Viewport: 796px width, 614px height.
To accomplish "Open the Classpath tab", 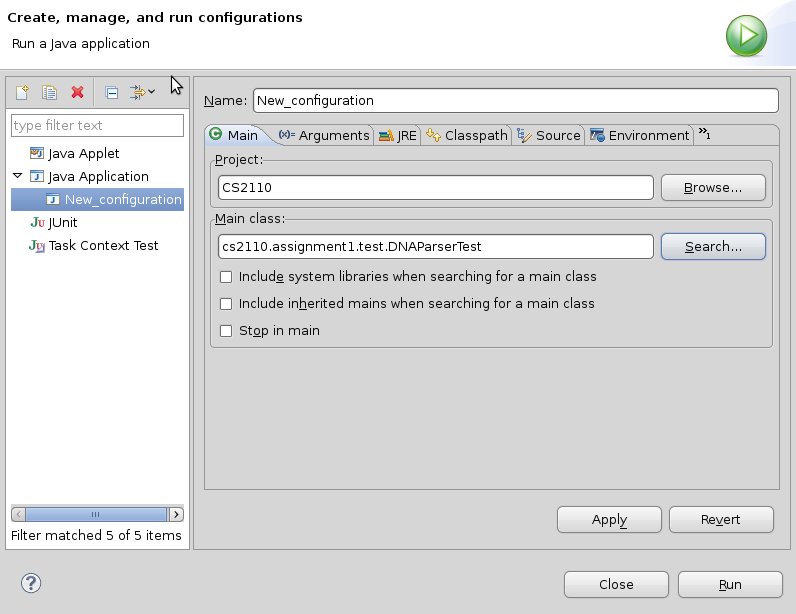I will click(467, 135).
